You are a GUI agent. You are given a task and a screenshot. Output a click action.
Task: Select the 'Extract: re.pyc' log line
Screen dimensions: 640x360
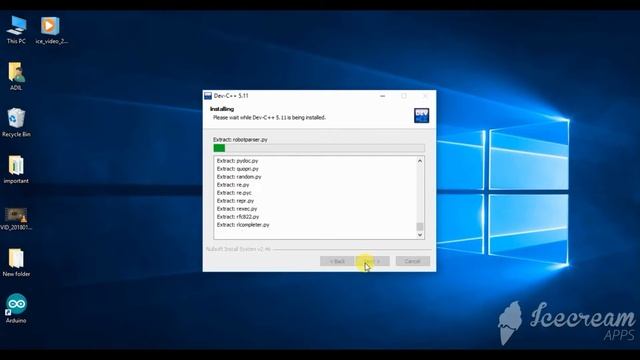coord(234,193)
